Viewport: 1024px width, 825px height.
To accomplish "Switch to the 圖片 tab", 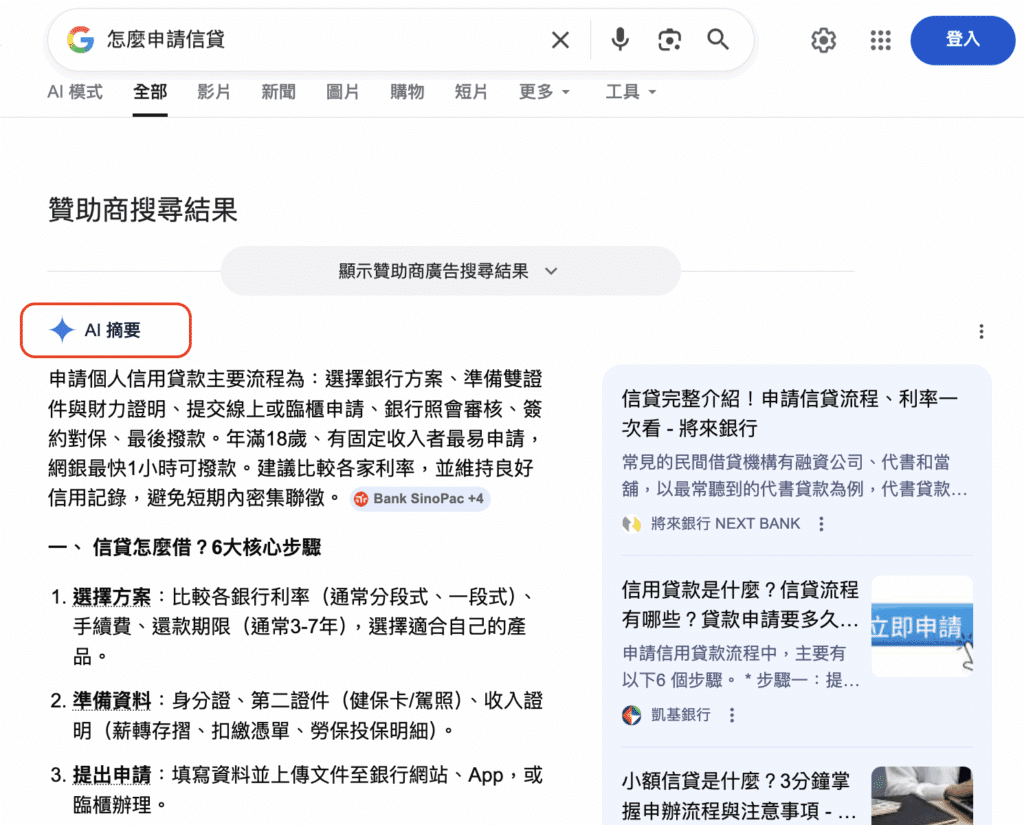I will coord(342,91).
